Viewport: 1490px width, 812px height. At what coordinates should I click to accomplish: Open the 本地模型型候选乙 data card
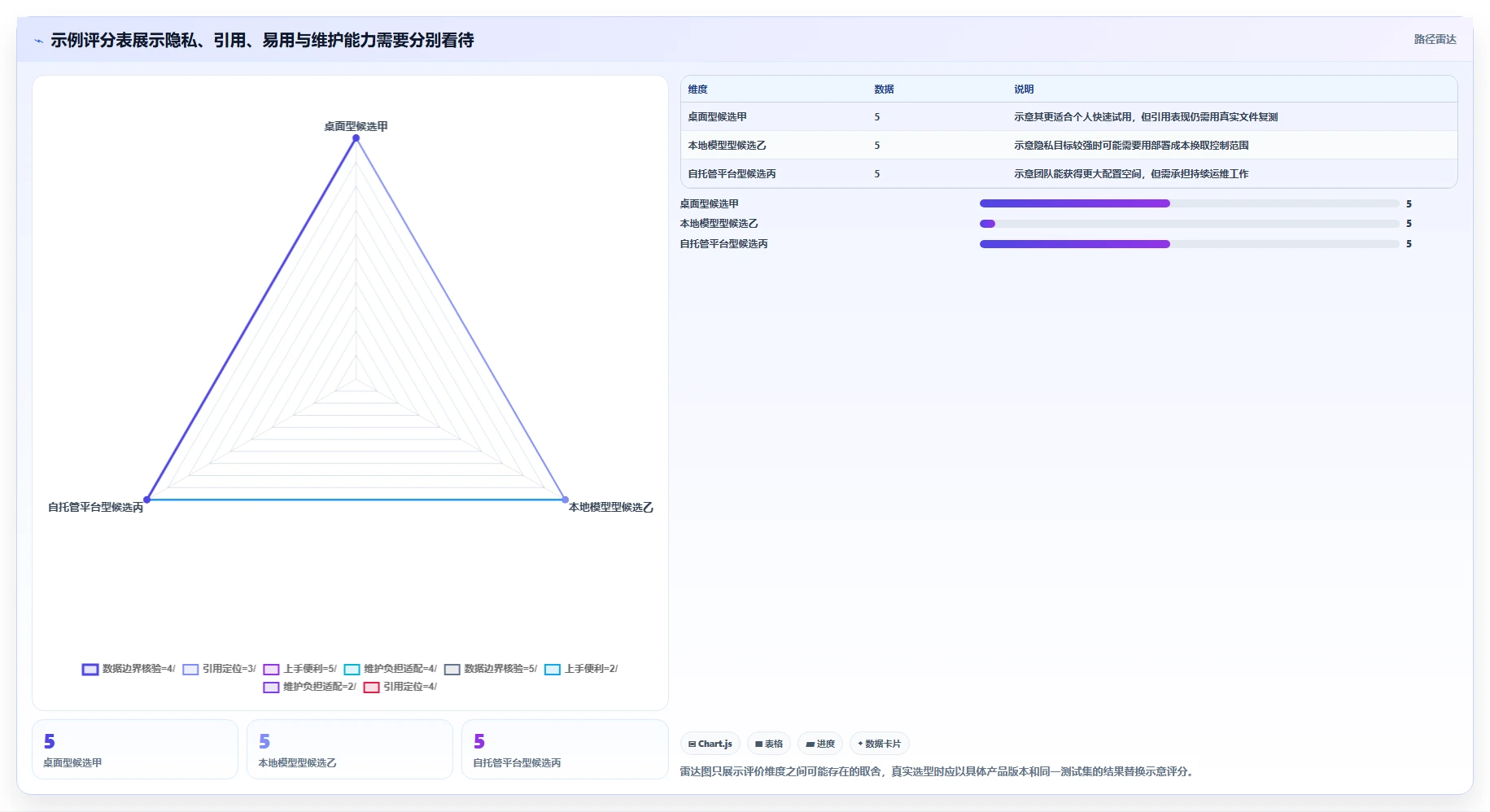point(350,749)
